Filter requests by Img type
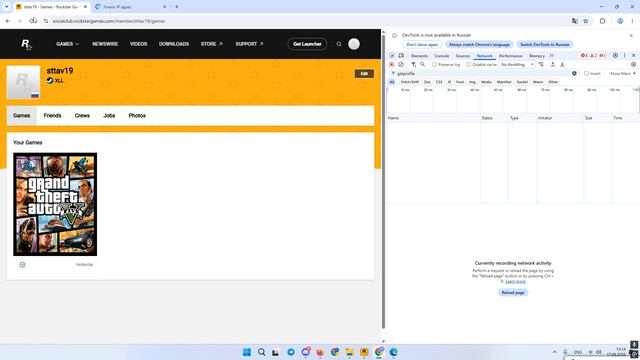The width and height of the screenshot is (640, 360). (x=472, y=82)
